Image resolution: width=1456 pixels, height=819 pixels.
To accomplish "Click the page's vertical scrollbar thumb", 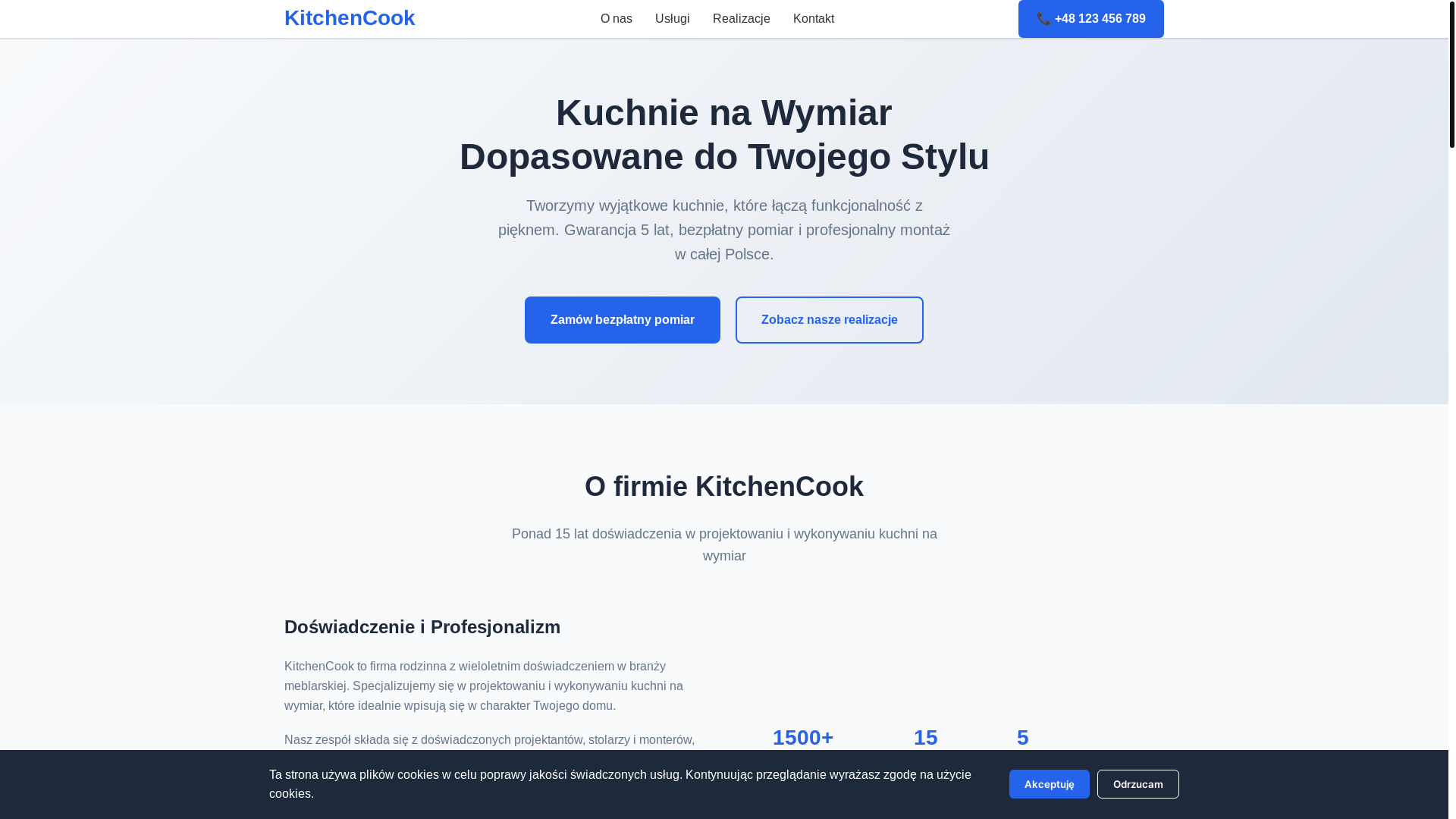I will pos(1452,74).
